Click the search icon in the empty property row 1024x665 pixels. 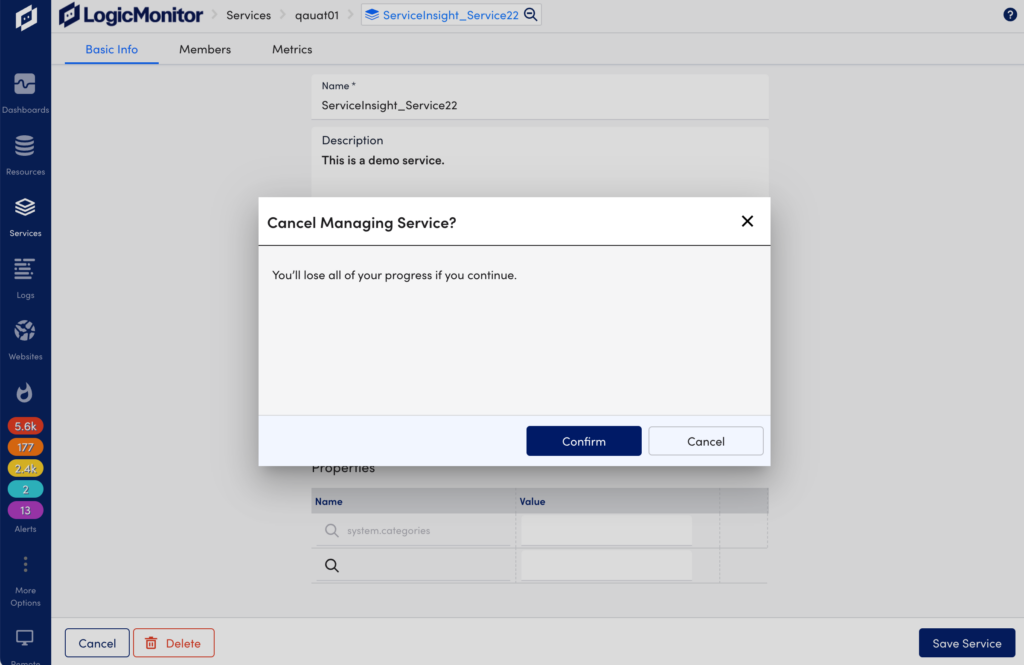pyautogui.click(x=332, y=565)
